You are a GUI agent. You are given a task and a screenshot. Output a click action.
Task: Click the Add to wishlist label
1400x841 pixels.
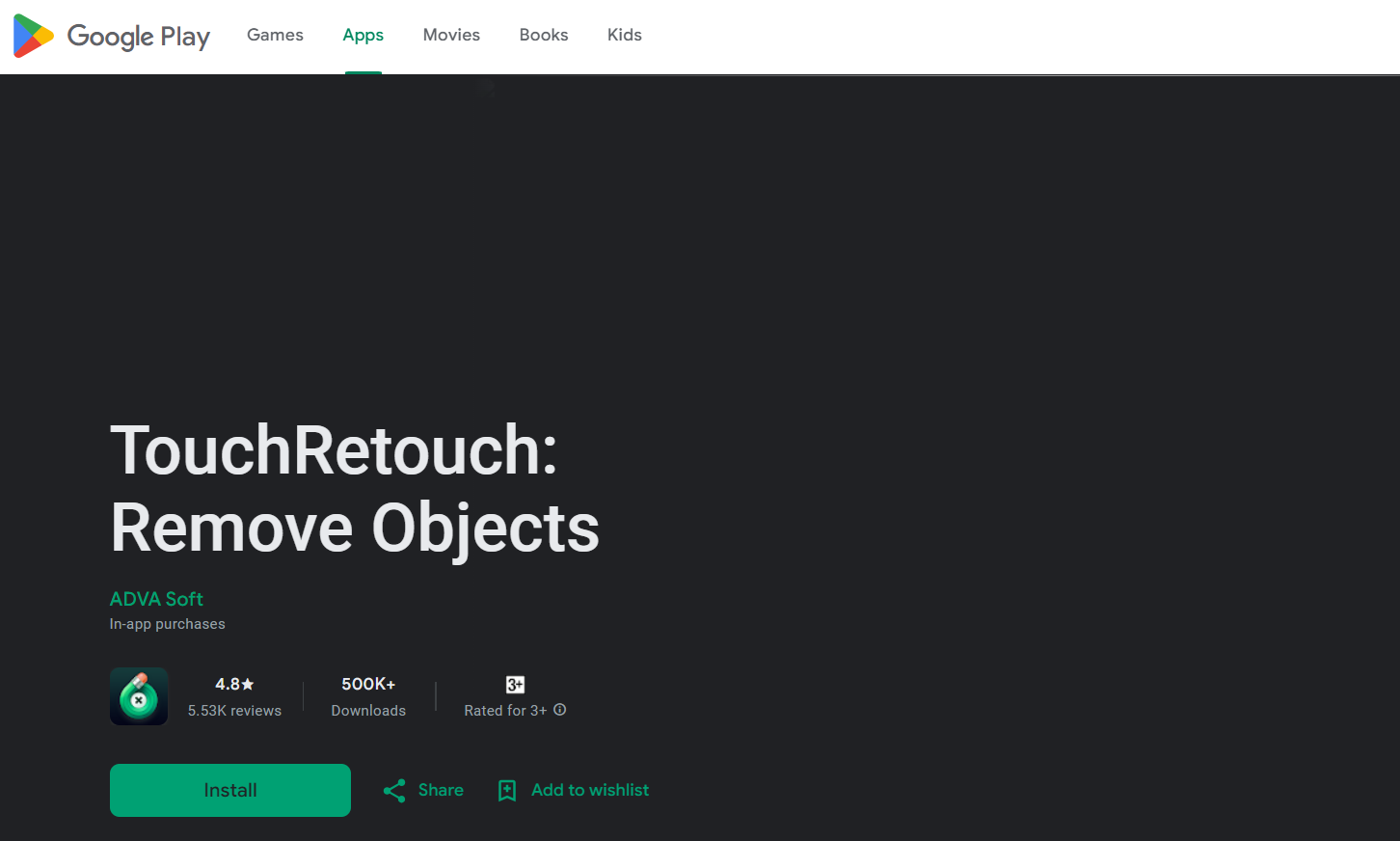[x=590, y=790]
